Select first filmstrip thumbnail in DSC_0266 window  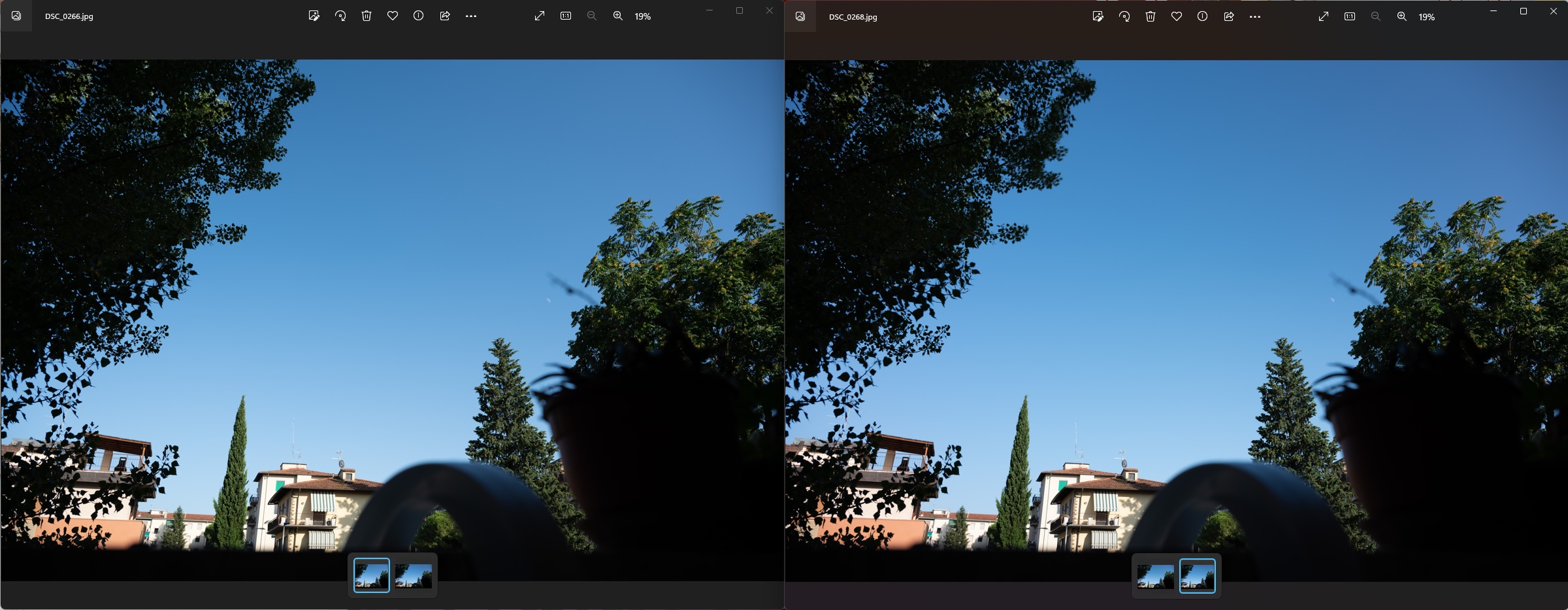372,575
